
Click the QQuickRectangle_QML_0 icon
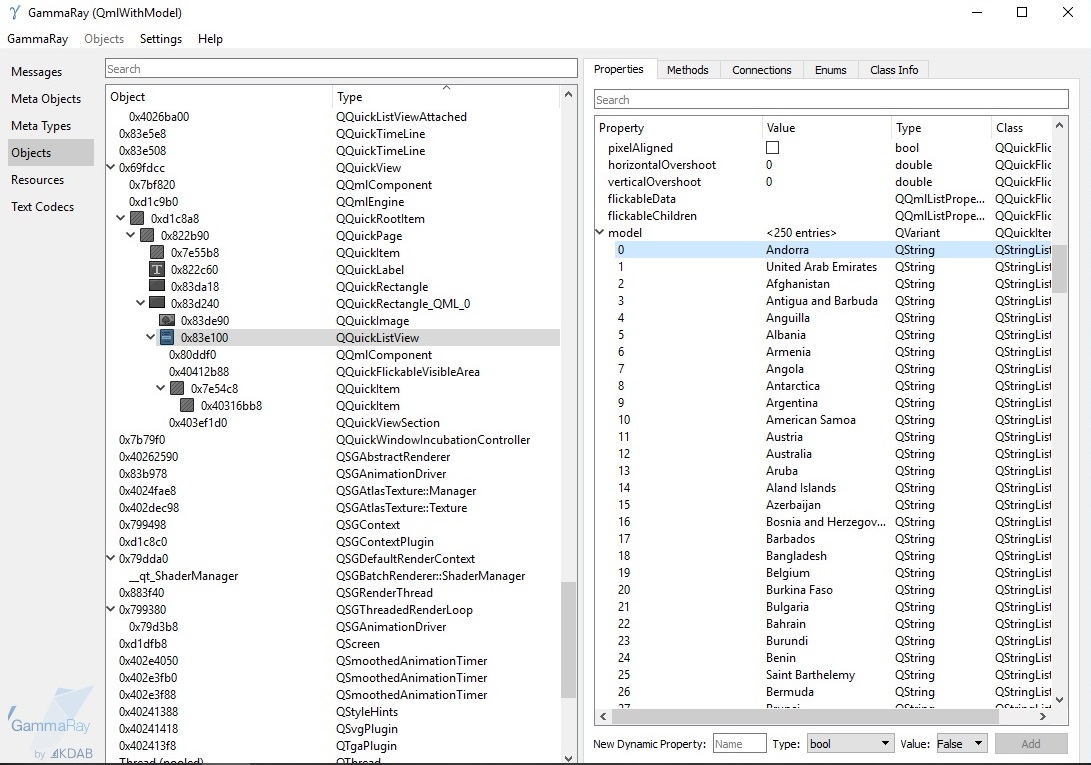point(157,304)
